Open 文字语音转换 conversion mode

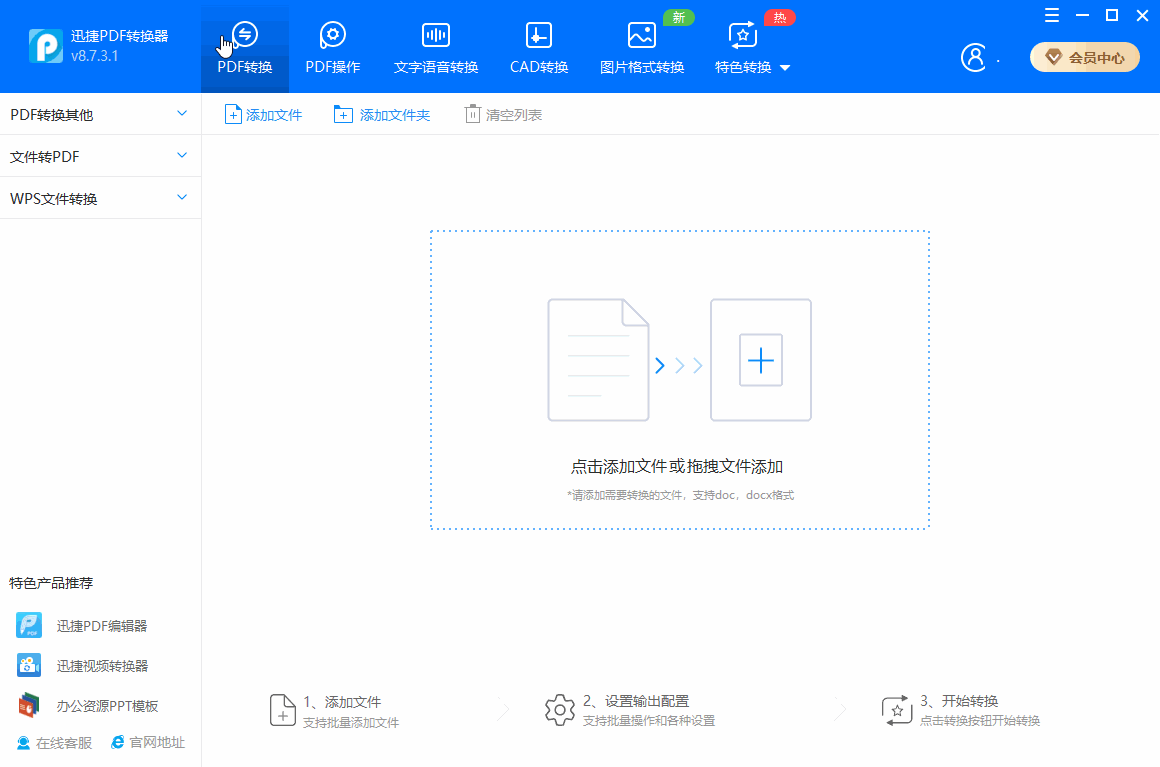tap(435, 46)
